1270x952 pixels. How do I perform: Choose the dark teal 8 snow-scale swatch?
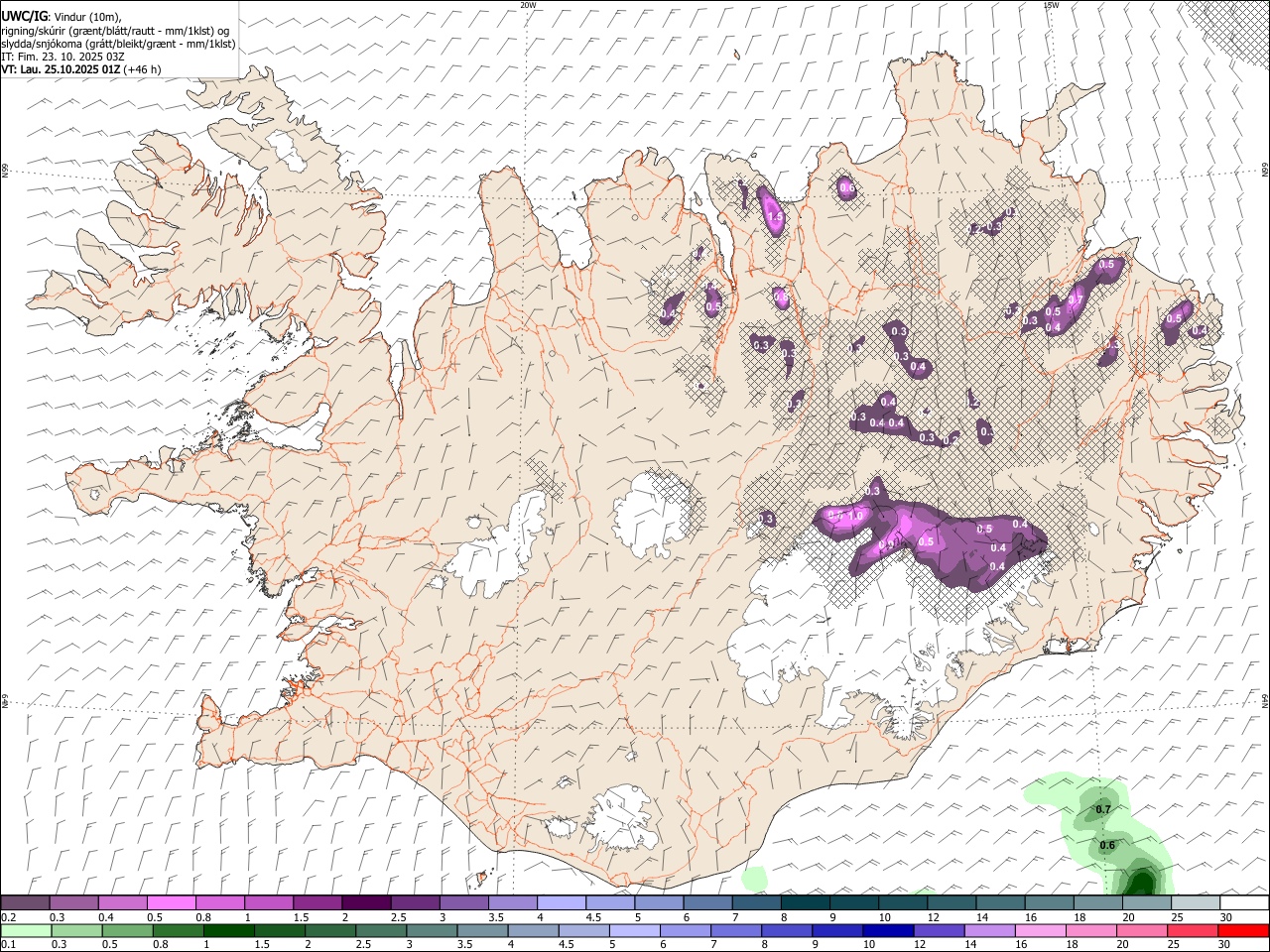(x=805, y=903)
